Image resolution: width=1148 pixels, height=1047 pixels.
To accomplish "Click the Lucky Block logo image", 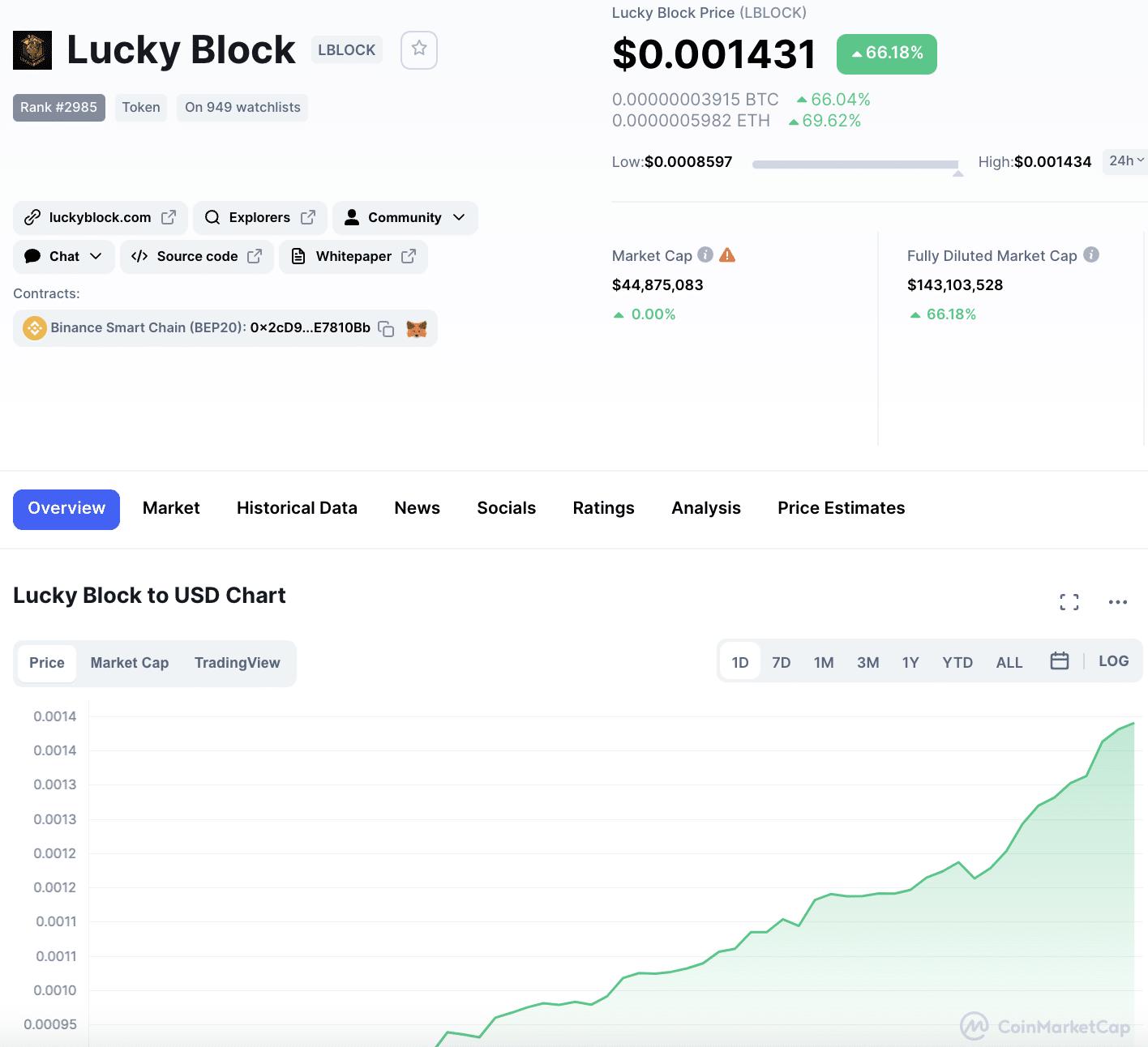I will (32, 50).
